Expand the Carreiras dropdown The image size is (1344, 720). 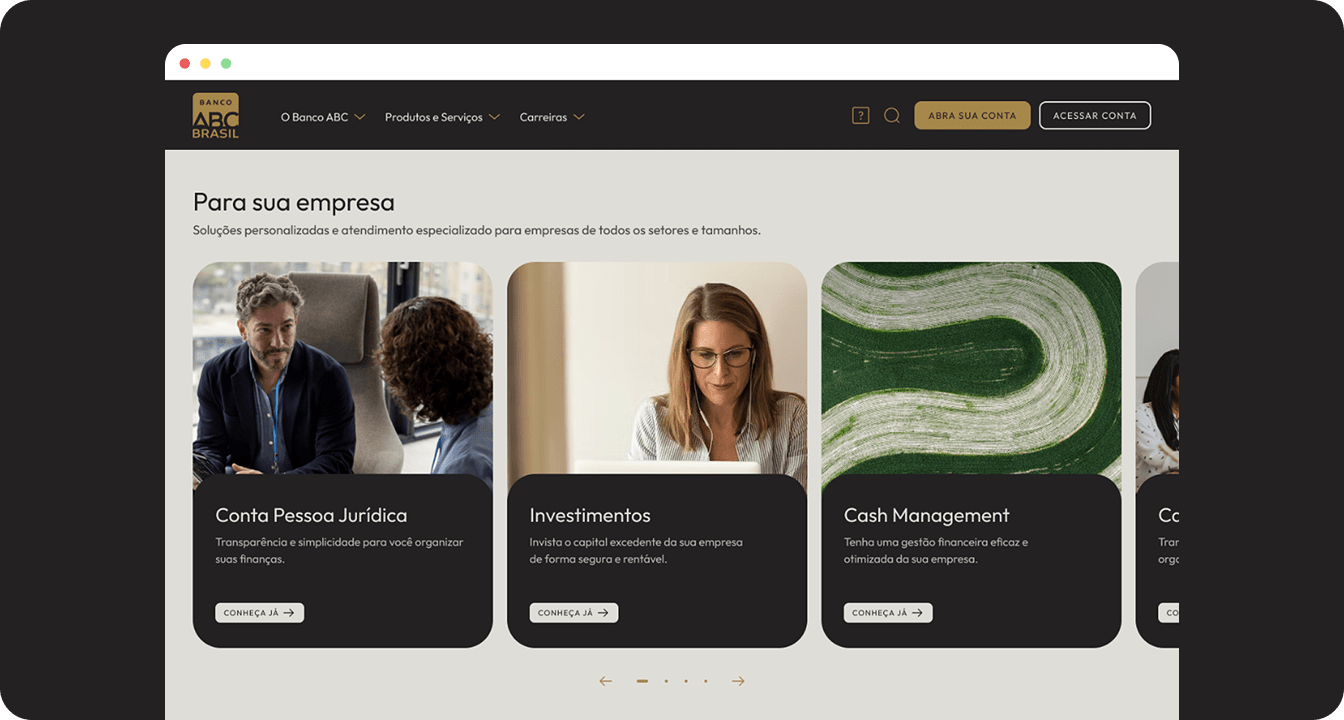click(x=552, y=117)
